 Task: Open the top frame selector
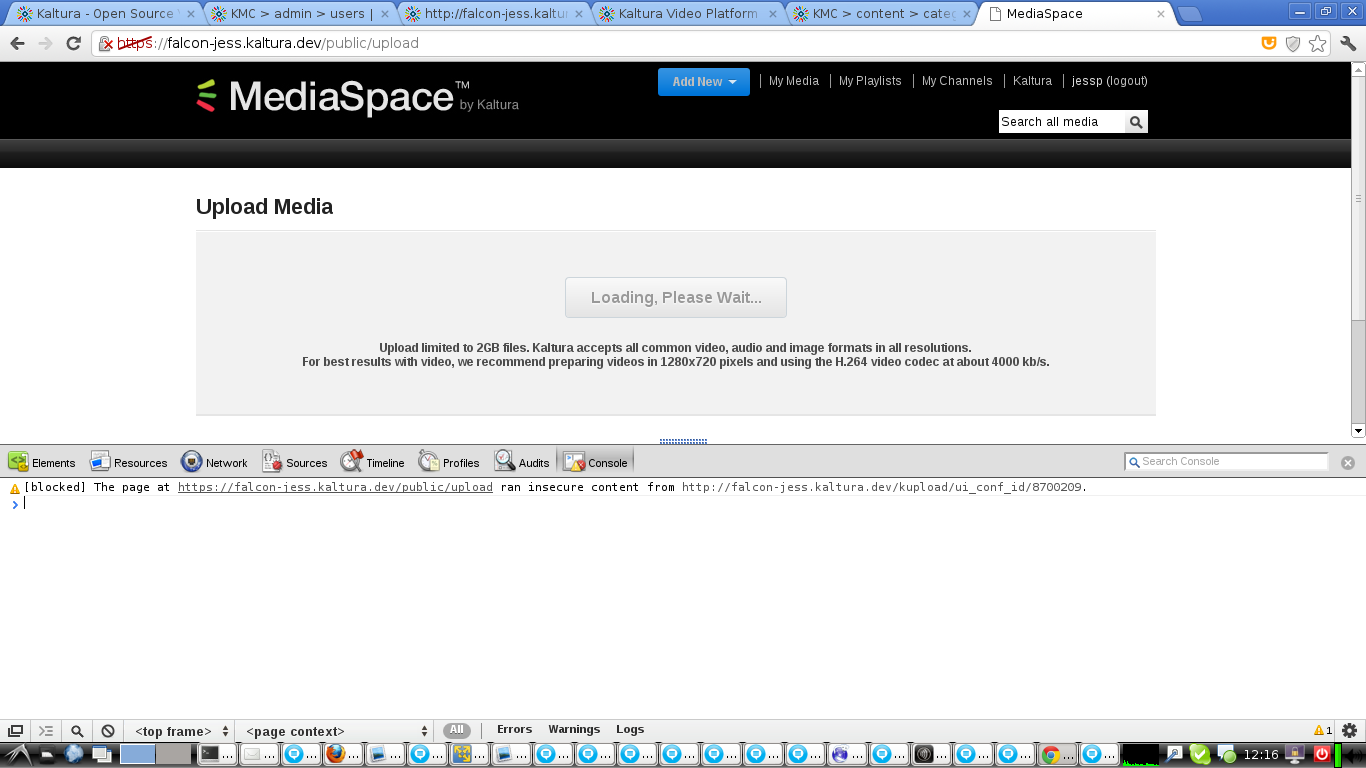pos(182,731)
